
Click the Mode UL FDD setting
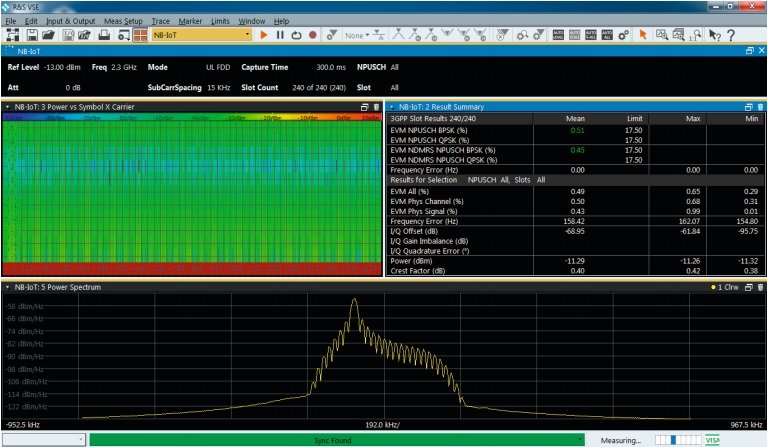pos(189,67)
